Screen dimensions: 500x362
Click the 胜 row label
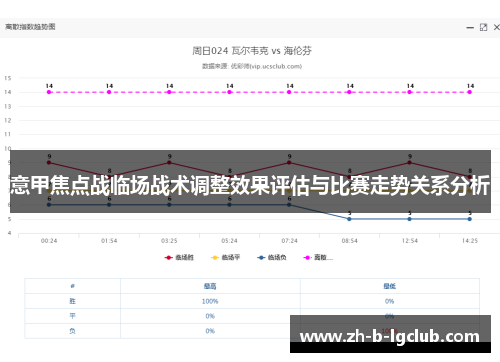pos(72,301)
